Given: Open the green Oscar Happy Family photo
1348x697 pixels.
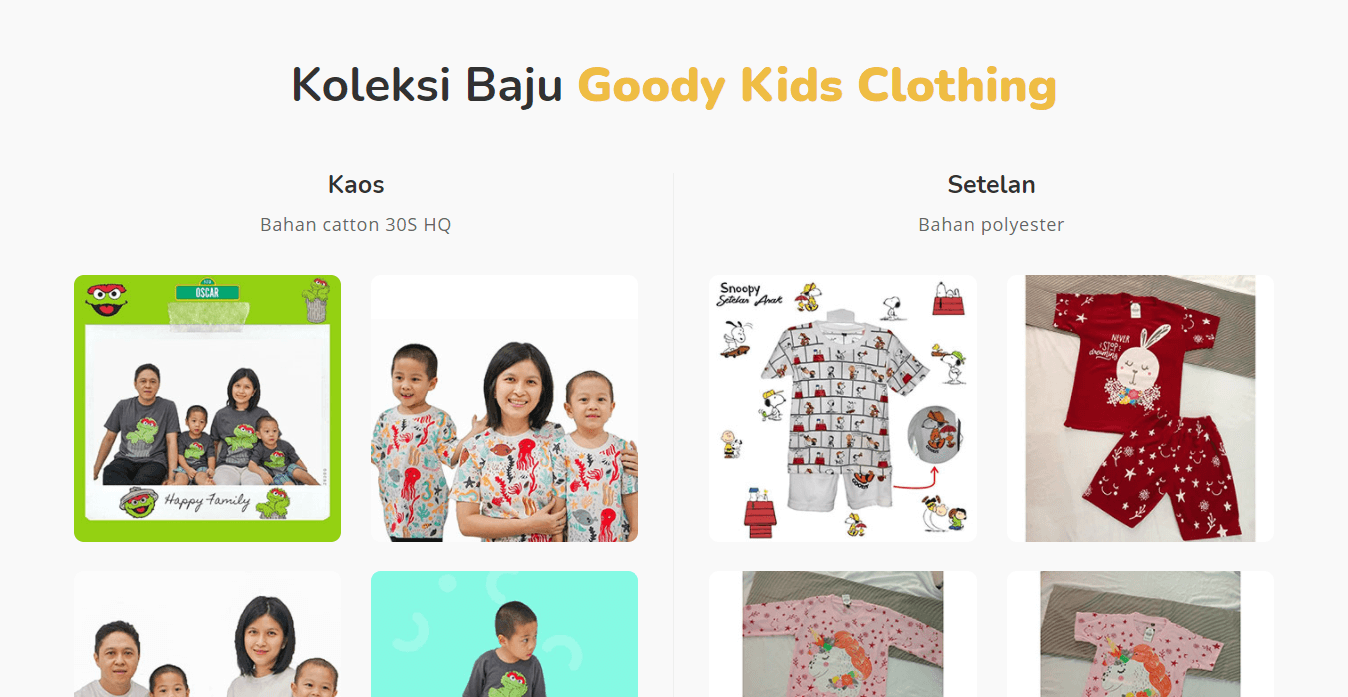Looking at the screenshot, I should [207, 408].
